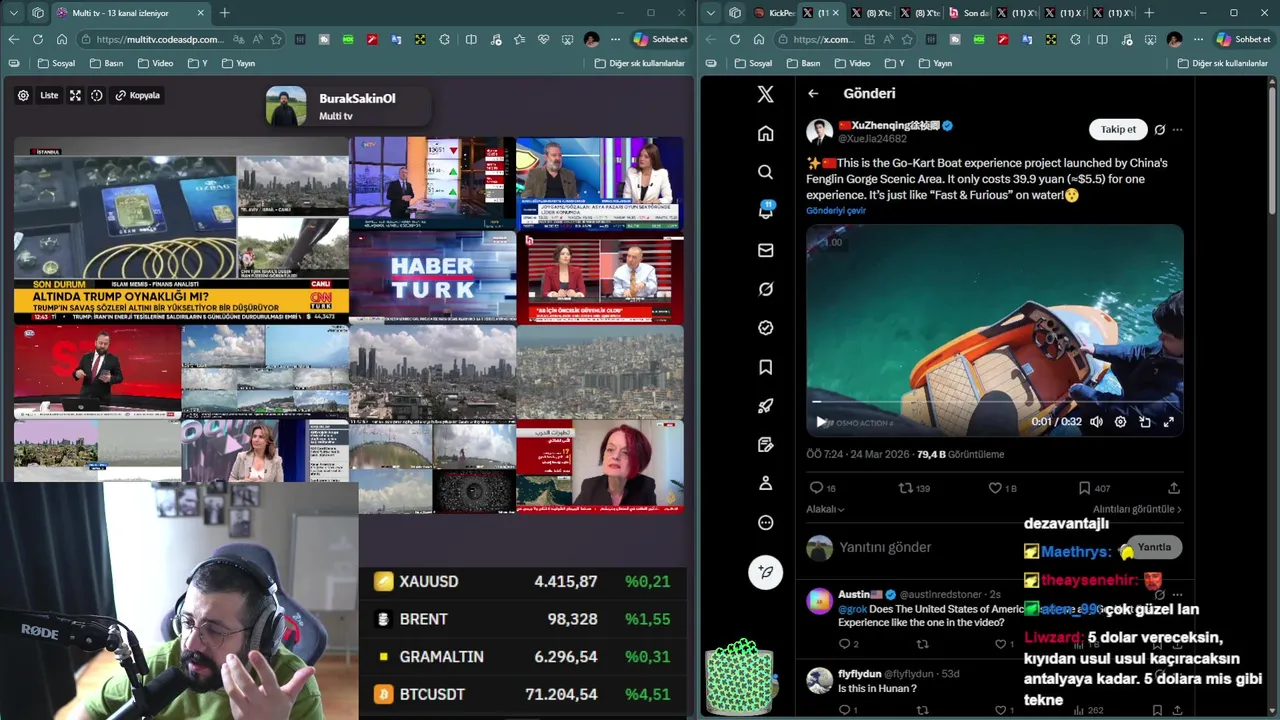The width and height of the screenshot is (1280, 720).
Task: Open Sosyal bookmark folder in Multi tv window
Action: pos(56,63)
